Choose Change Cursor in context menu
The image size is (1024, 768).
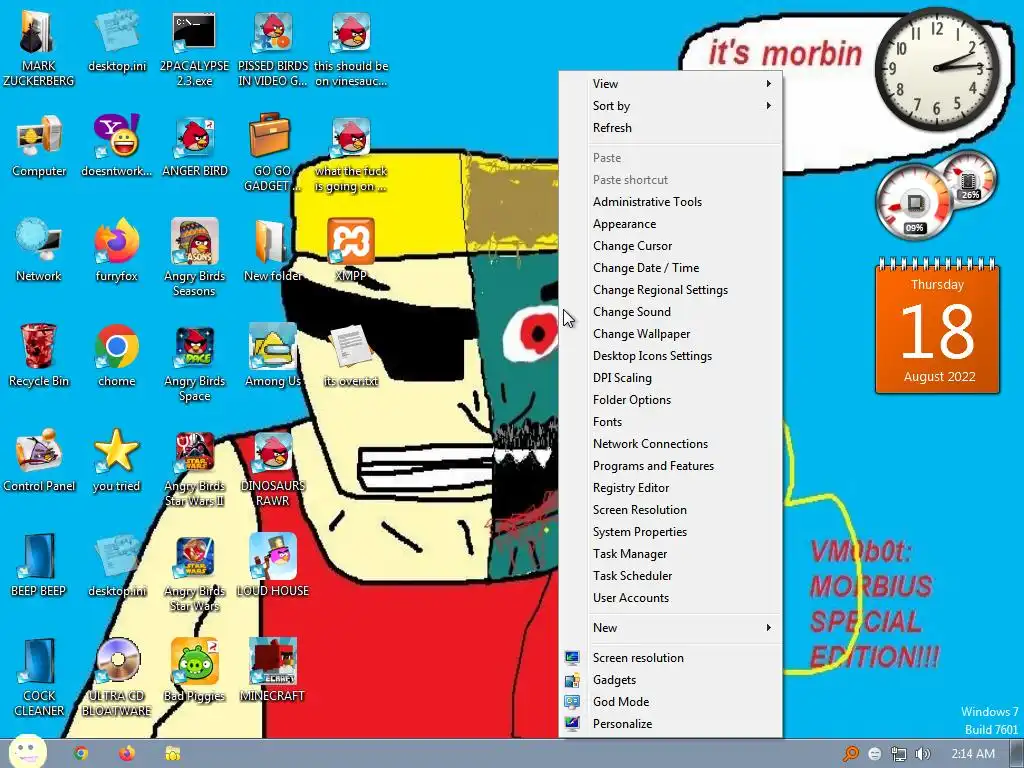671,246
